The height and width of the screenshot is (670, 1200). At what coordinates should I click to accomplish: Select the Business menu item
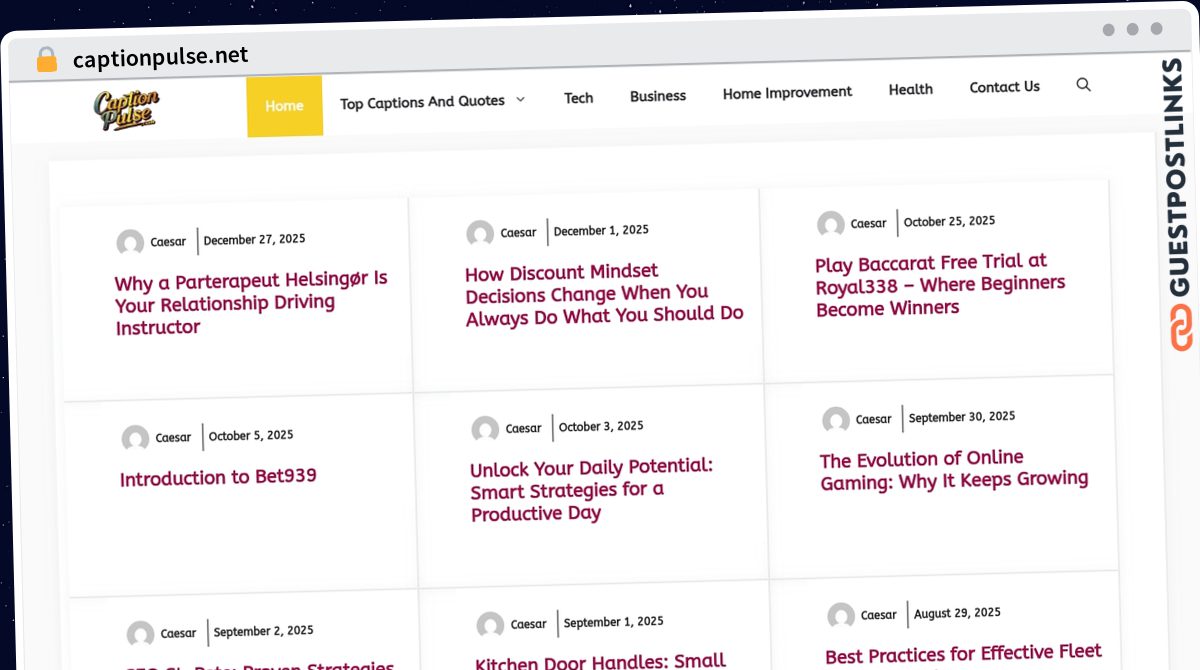point(658,96)
